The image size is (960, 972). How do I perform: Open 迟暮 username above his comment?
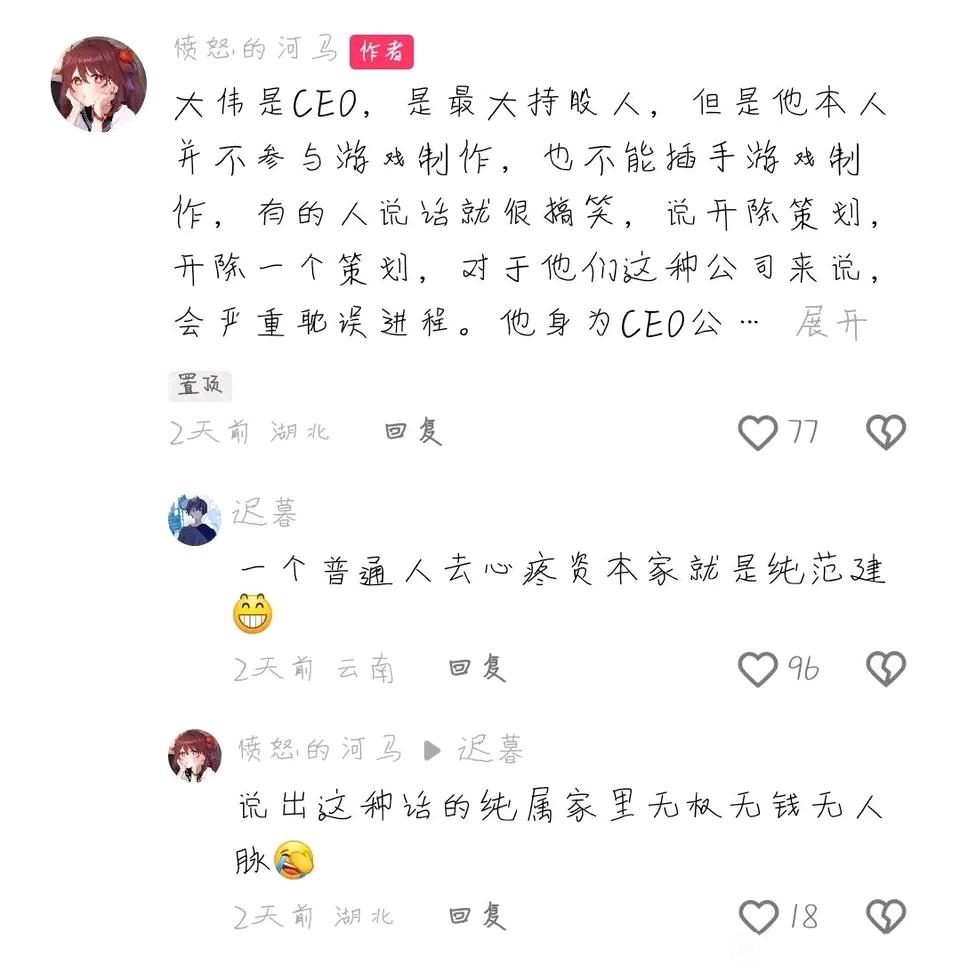pyautogui.click(x=265, y=512)
